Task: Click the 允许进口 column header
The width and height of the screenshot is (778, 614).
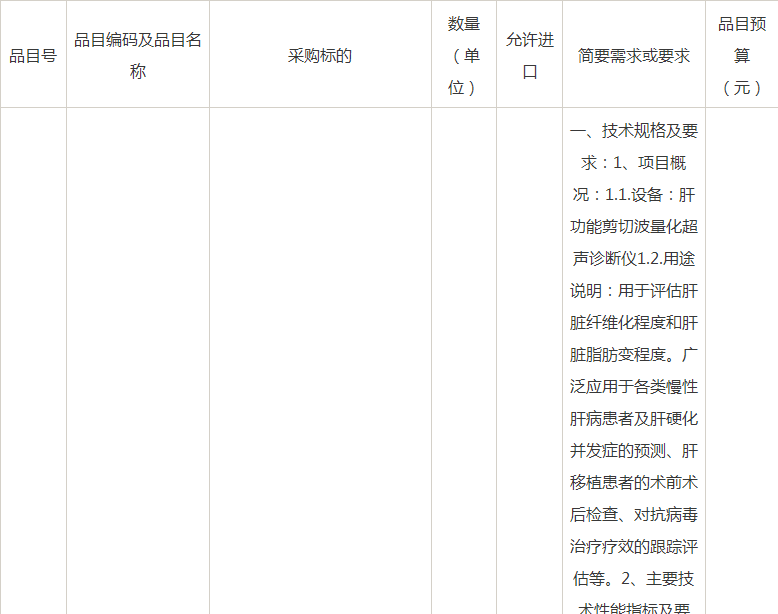Action: (529, 56)
